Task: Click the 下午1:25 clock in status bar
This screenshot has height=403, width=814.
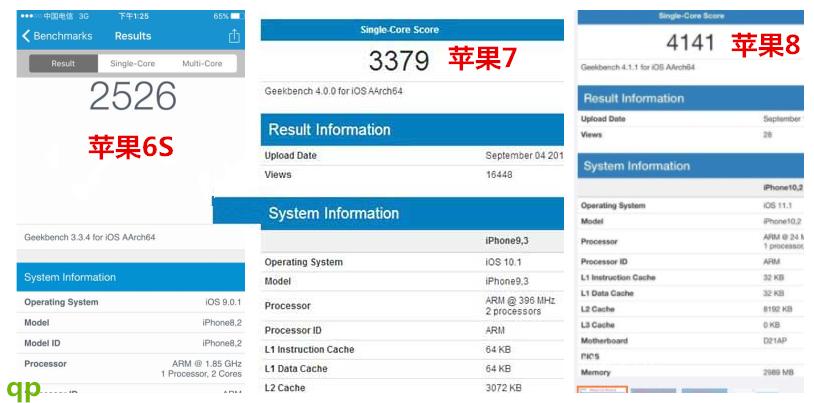Action: [133, 16]
